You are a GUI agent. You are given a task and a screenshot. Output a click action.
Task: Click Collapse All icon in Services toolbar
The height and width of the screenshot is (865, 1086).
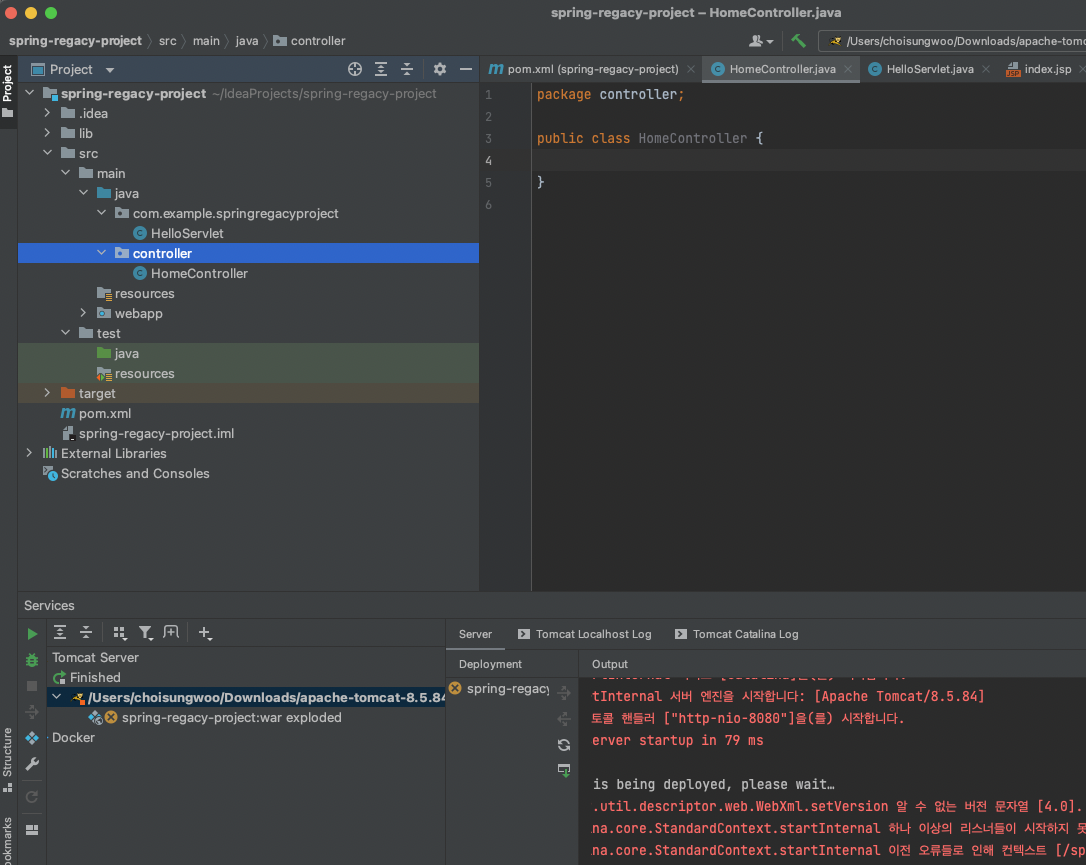click(x=86, y=632)
